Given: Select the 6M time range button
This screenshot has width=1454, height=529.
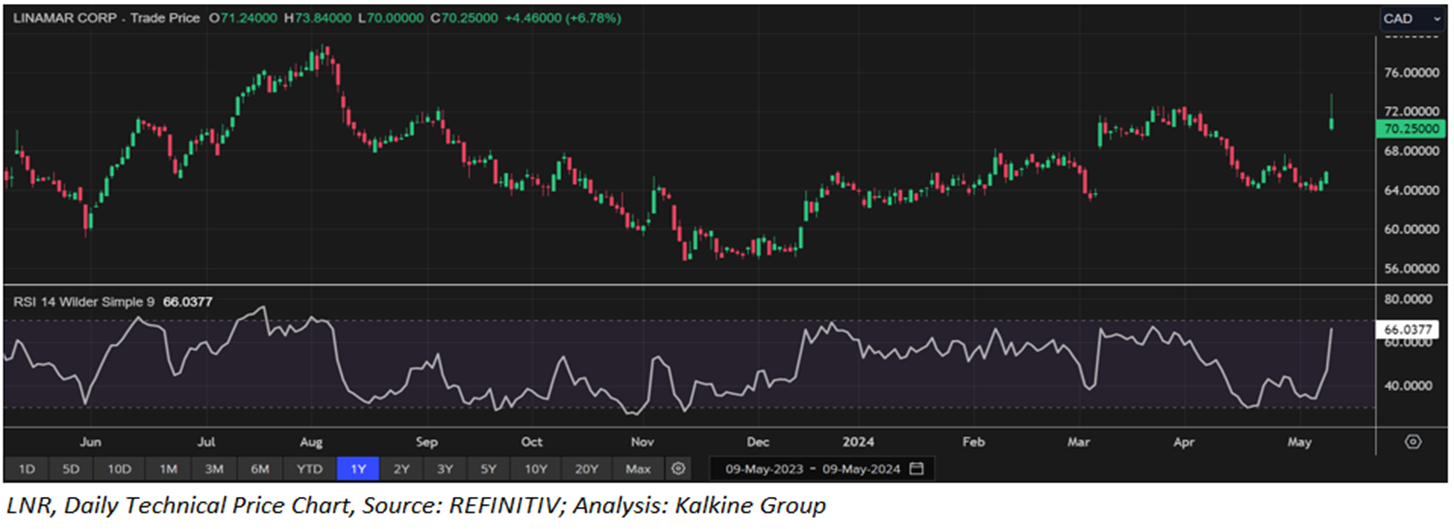Looking at the screenshot, I should [x=260, y=468].
